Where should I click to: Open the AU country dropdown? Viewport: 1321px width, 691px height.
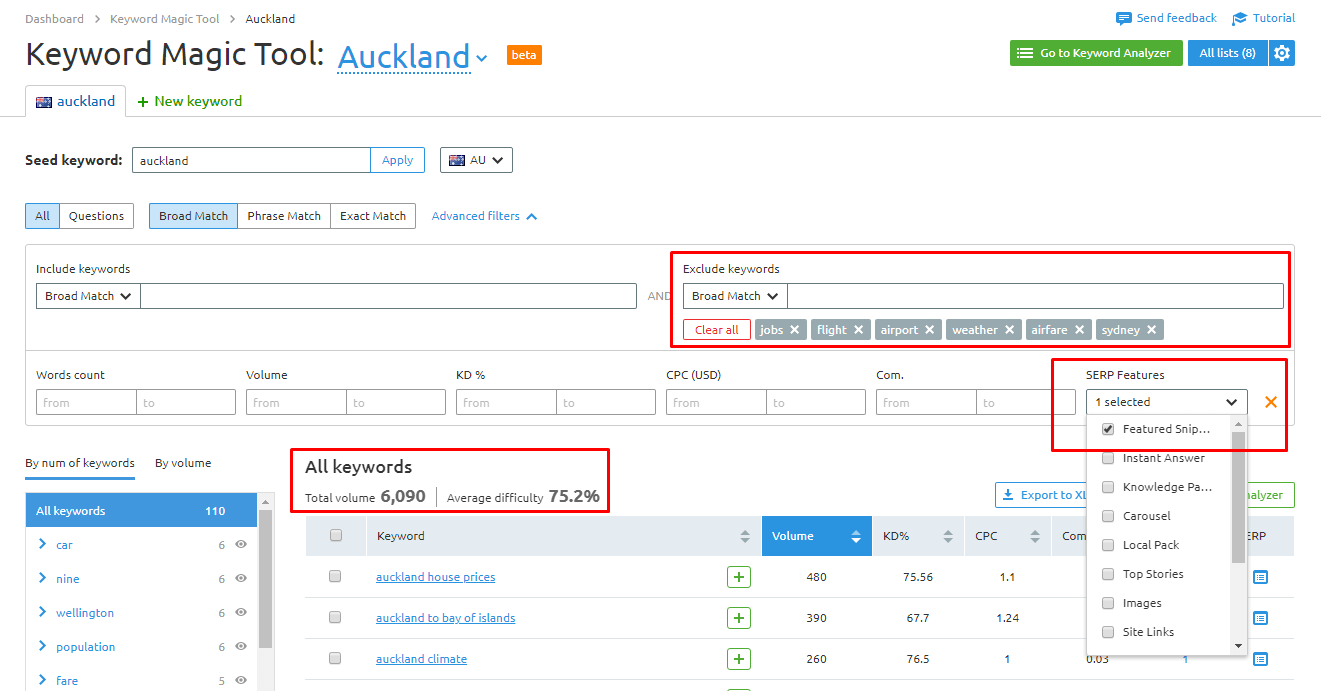(476, 159)
